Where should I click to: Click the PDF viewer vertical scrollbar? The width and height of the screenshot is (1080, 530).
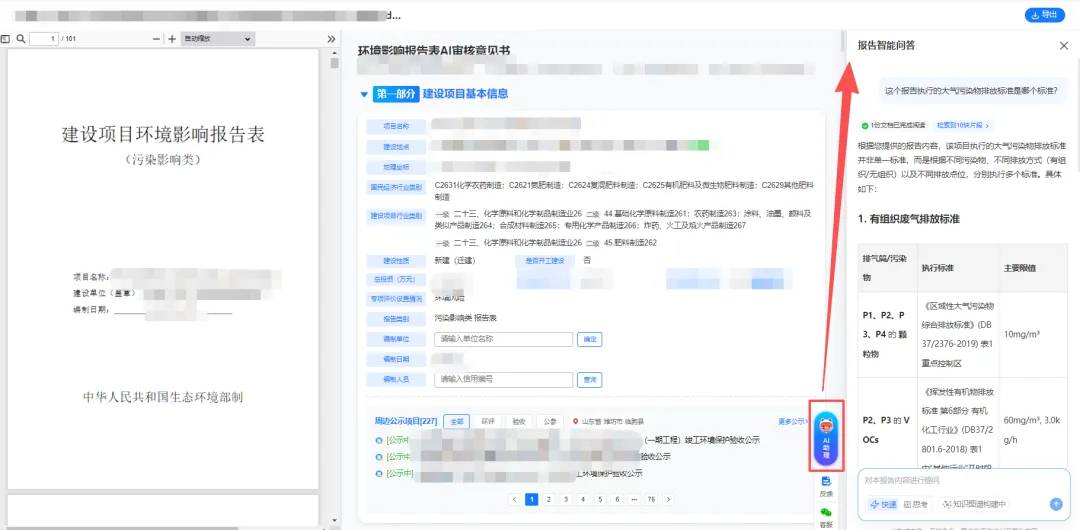[335, 63]
